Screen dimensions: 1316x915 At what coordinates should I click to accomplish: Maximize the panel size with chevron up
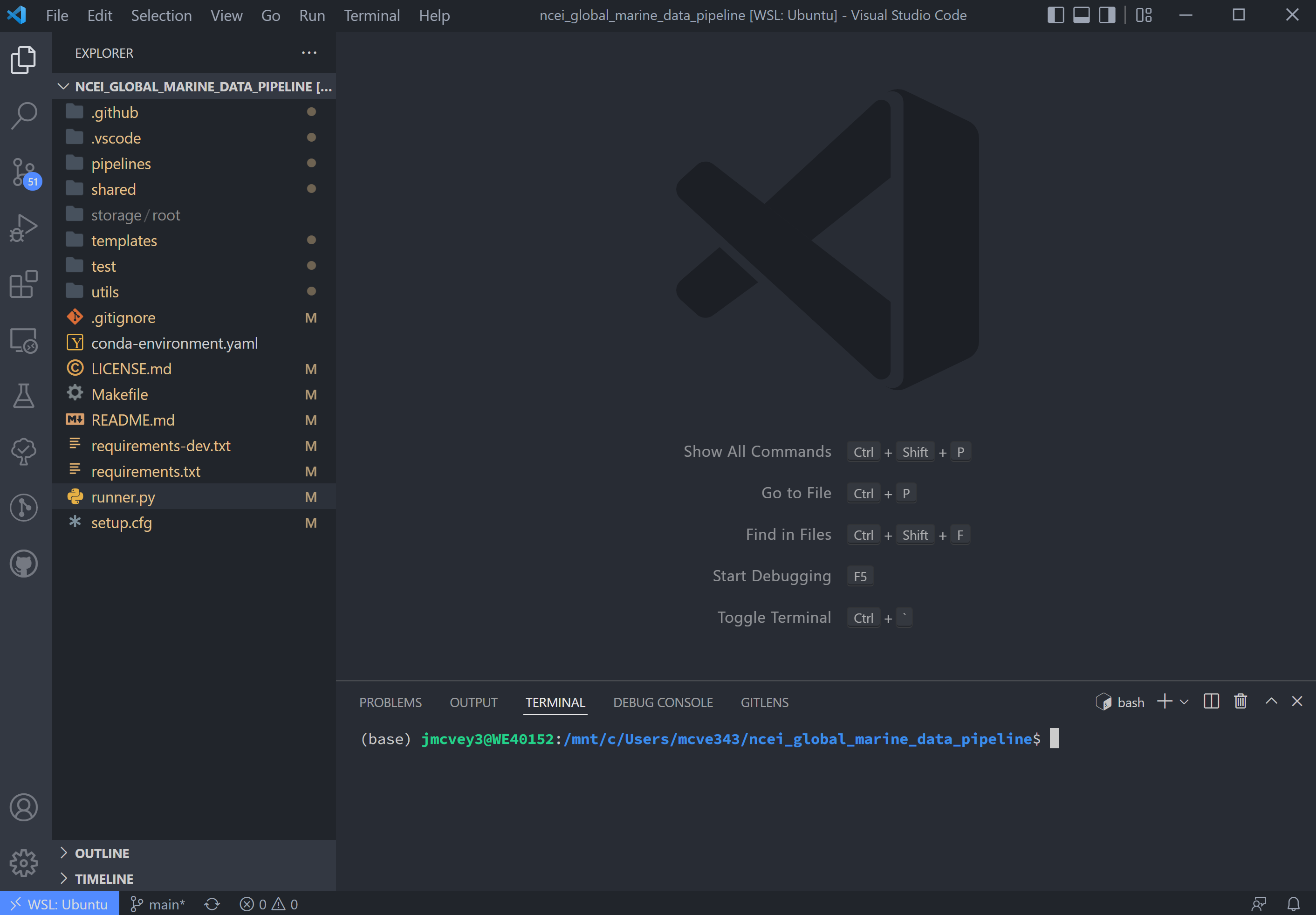[1271, 701]
